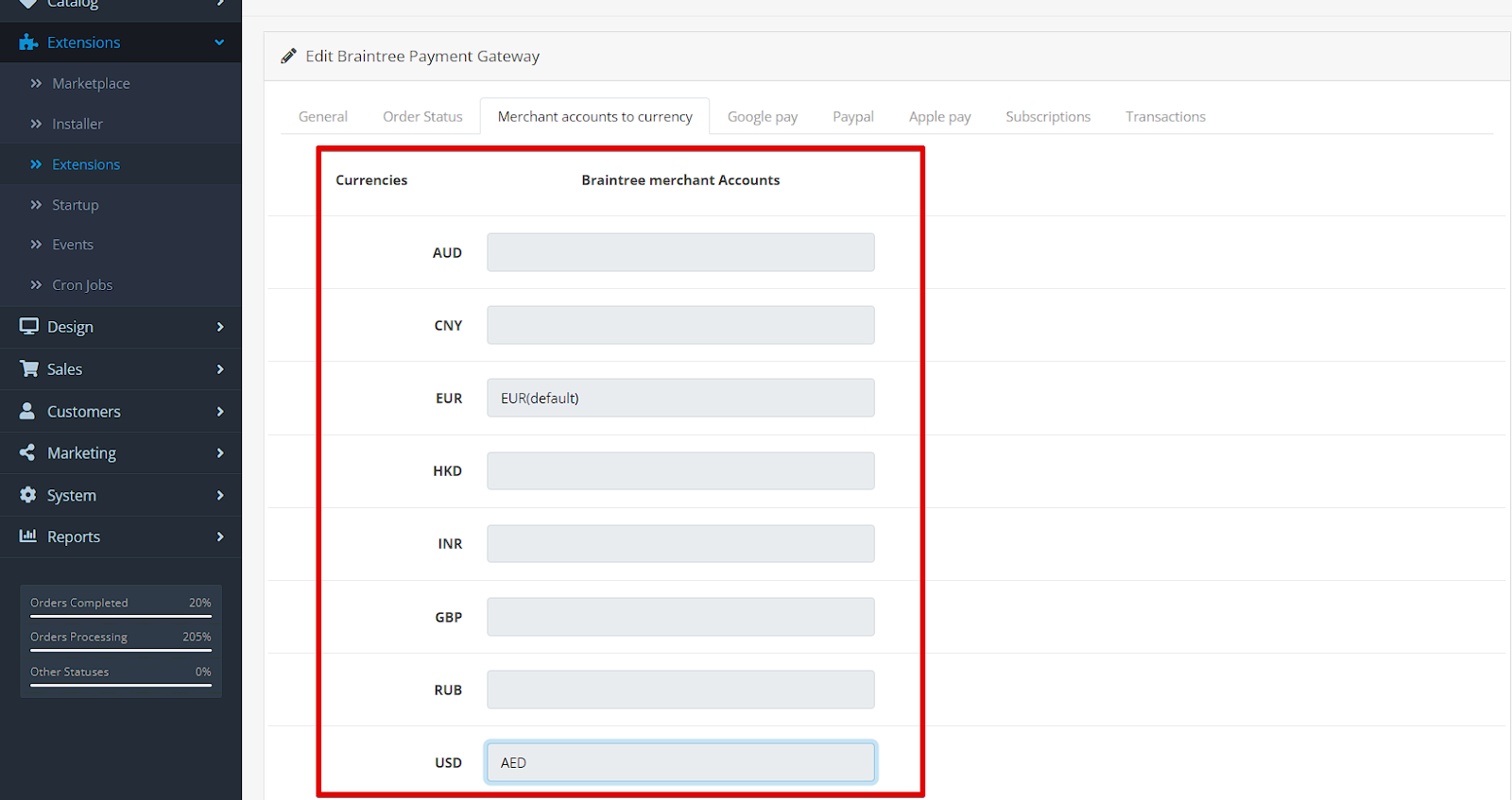Viewport: 1512px width, 800px height.
Task: Open the Order Status tab
Action: [422, 116]
